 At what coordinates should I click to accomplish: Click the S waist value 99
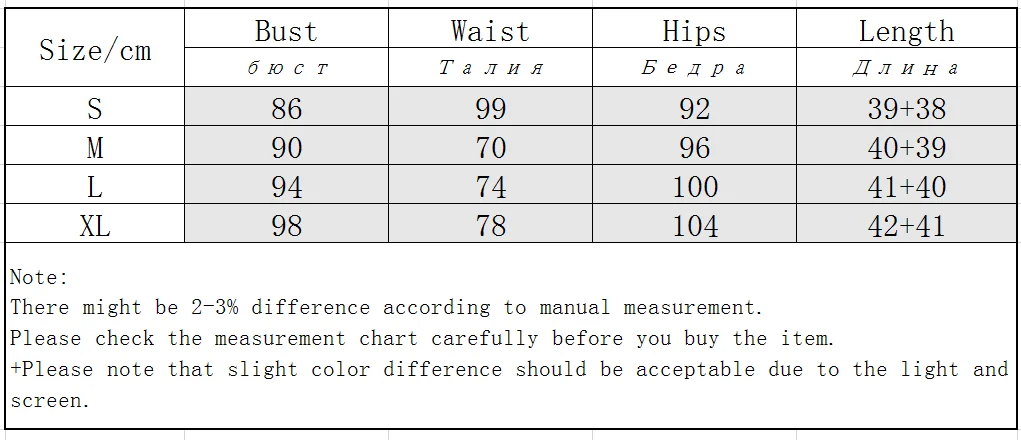490,107
